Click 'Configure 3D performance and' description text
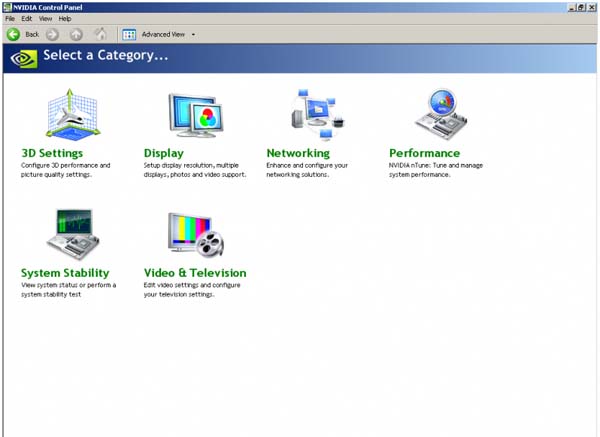Image resolution: width=600 pixels, height=437 pixels. [x=65, y=165]
